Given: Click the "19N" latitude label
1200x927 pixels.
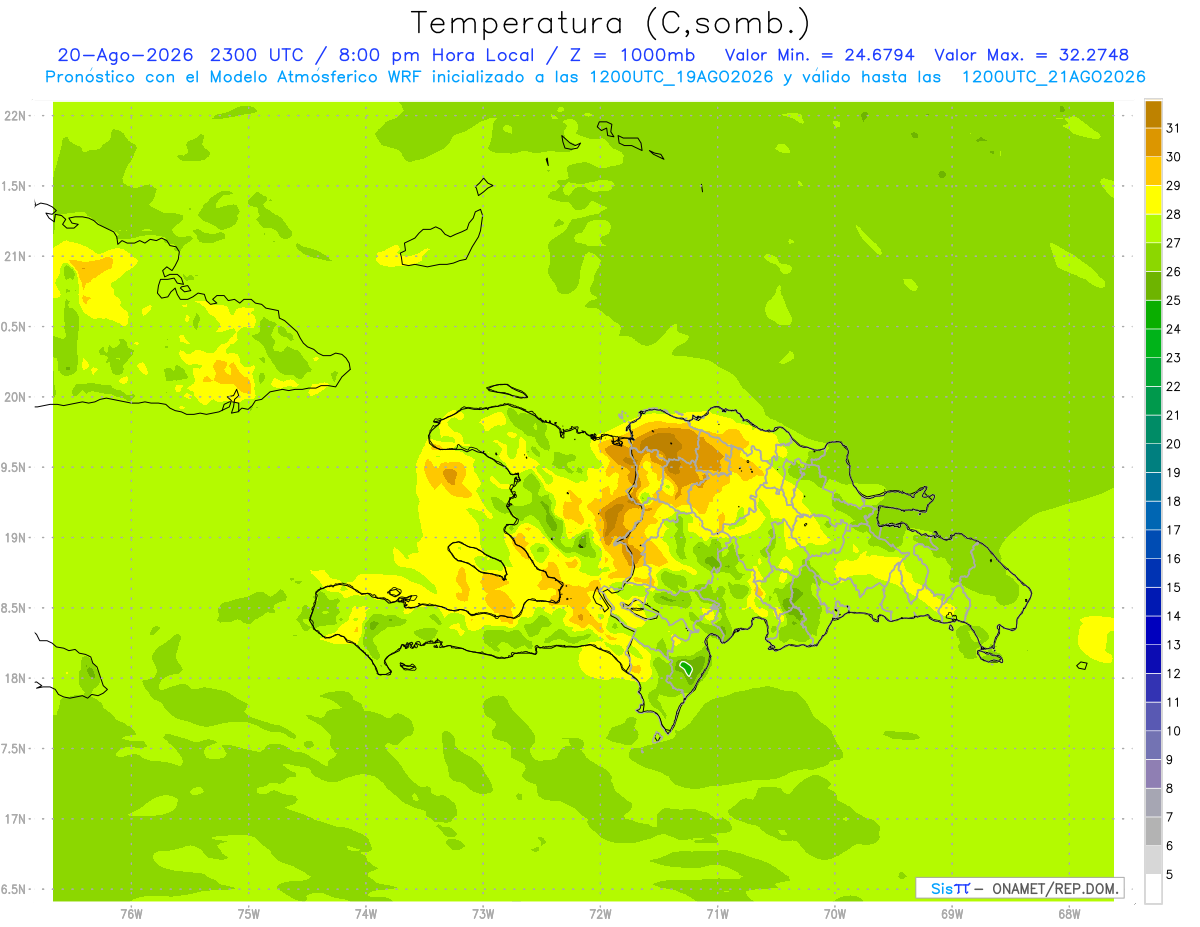Looking at the screenshot, I should point(15,538).
